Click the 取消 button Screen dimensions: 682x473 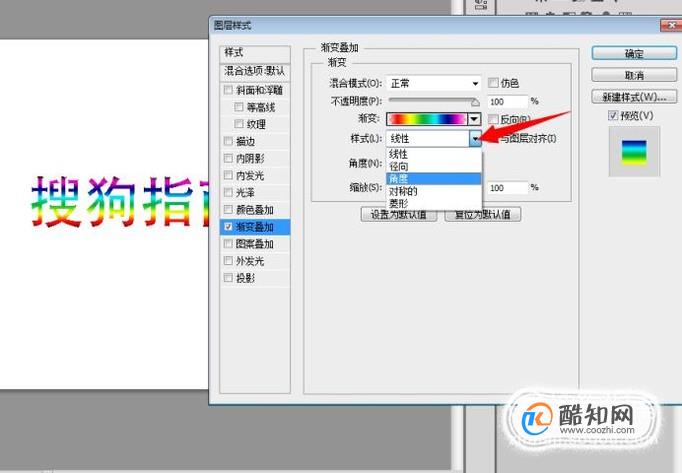(634, 75)
